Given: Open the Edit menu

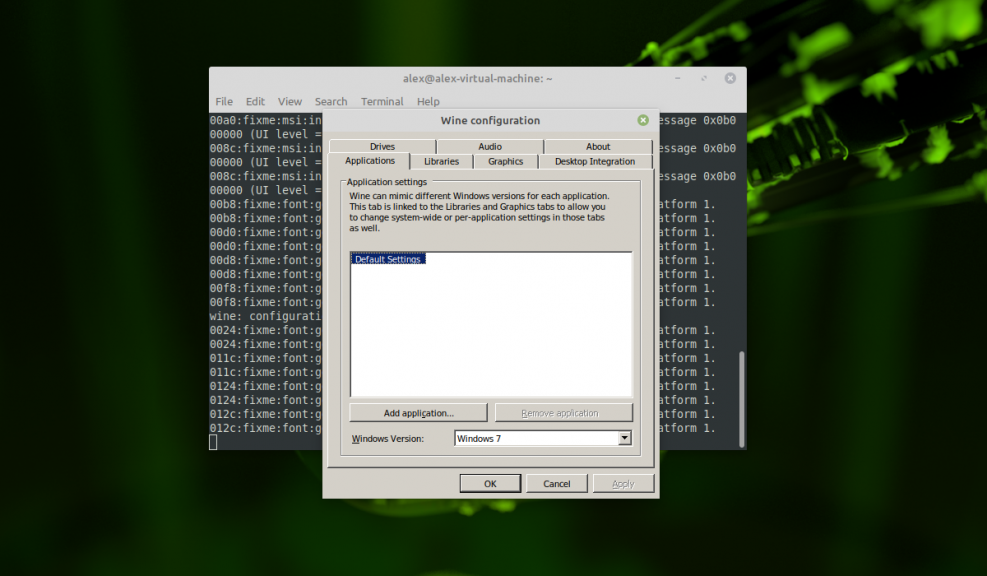Looking at the screenshot, I should (x=255, y=101).
